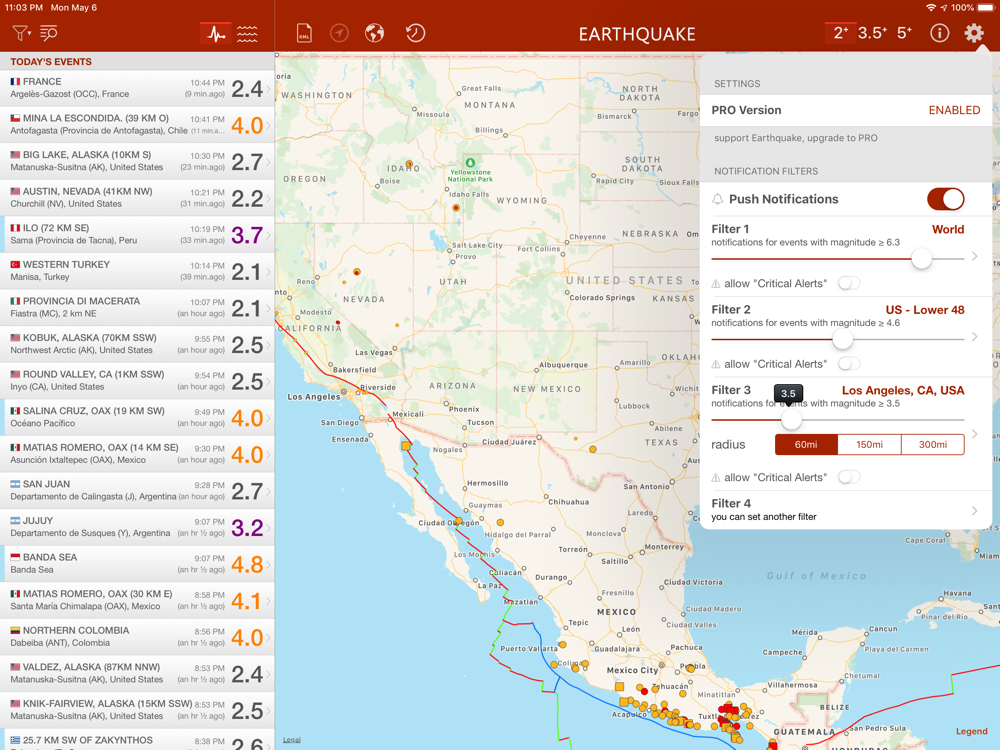Viewport: 1000px width, 750px height.
Task: Show magnitude 3.5+ events
Action: (x=873, y=33)
